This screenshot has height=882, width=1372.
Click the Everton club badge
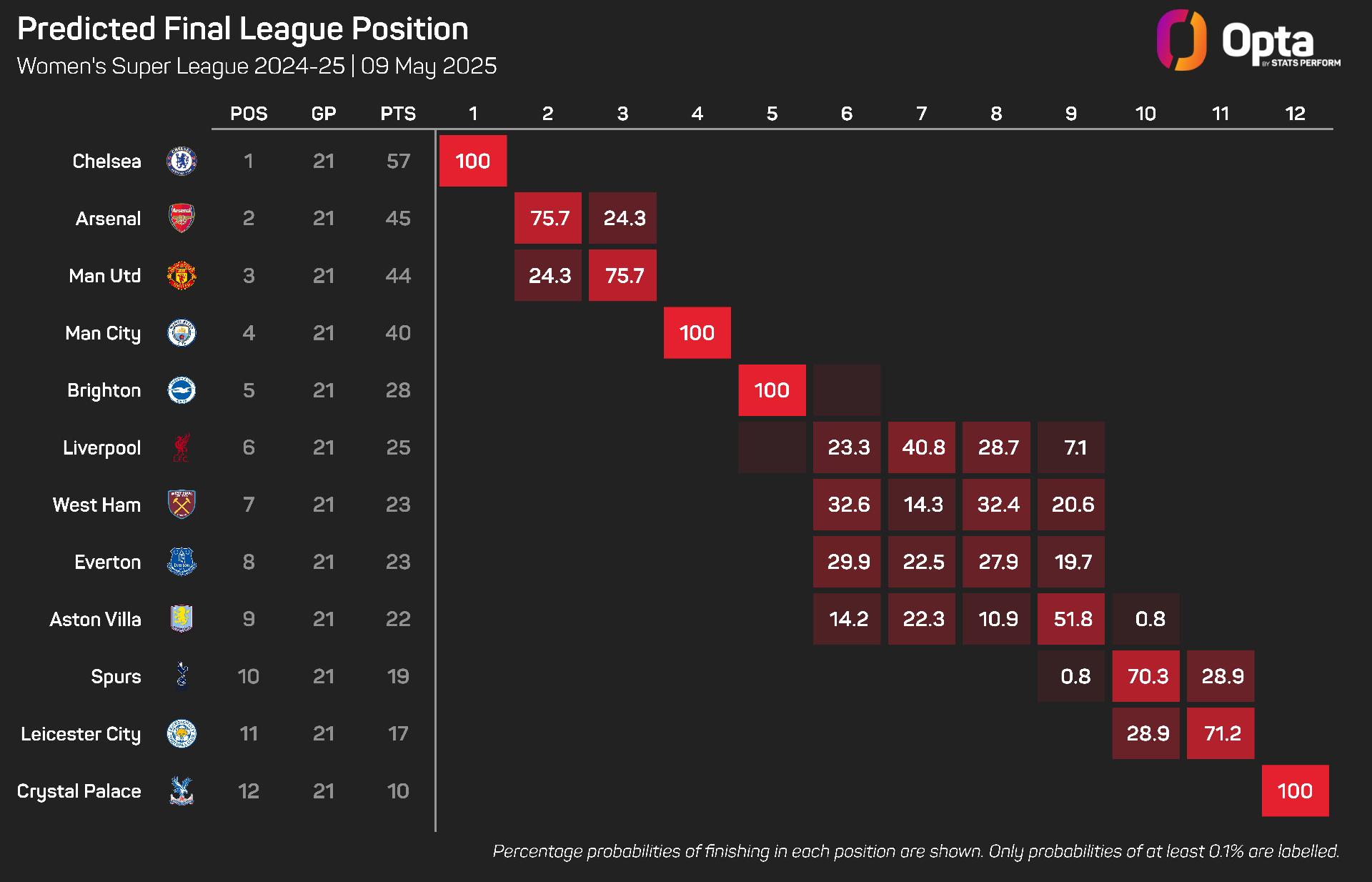tap(182, 562)
